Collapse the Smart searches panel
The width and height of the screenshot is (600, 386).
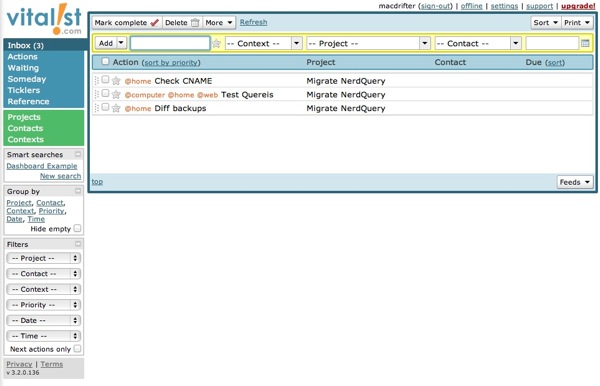coord(78,154)
